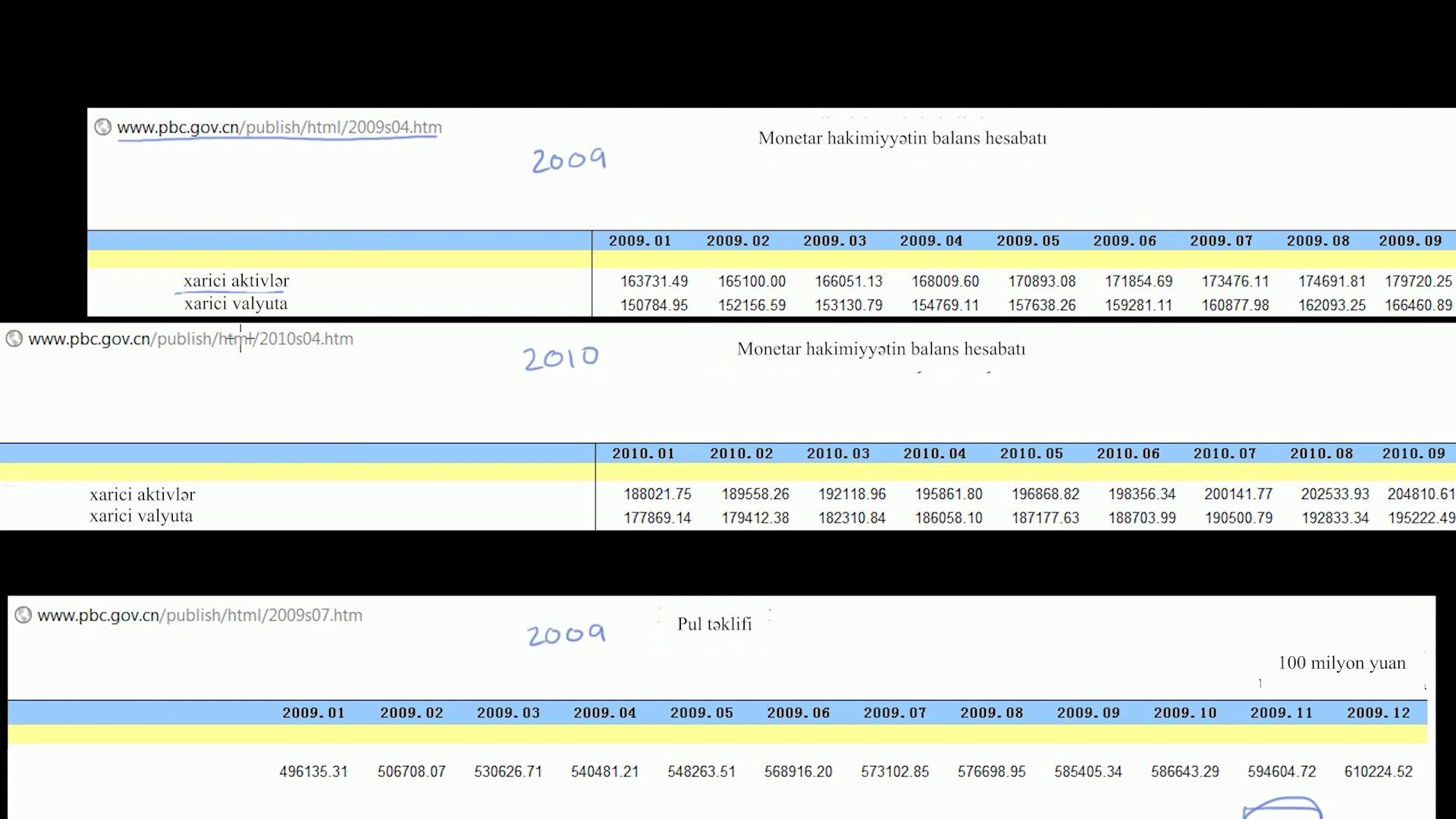The image size is (1456, 819).
Task: Select 'xarici valyuta' row label in 2010 table
Action: pyautogui.click(x=141, y=516)
